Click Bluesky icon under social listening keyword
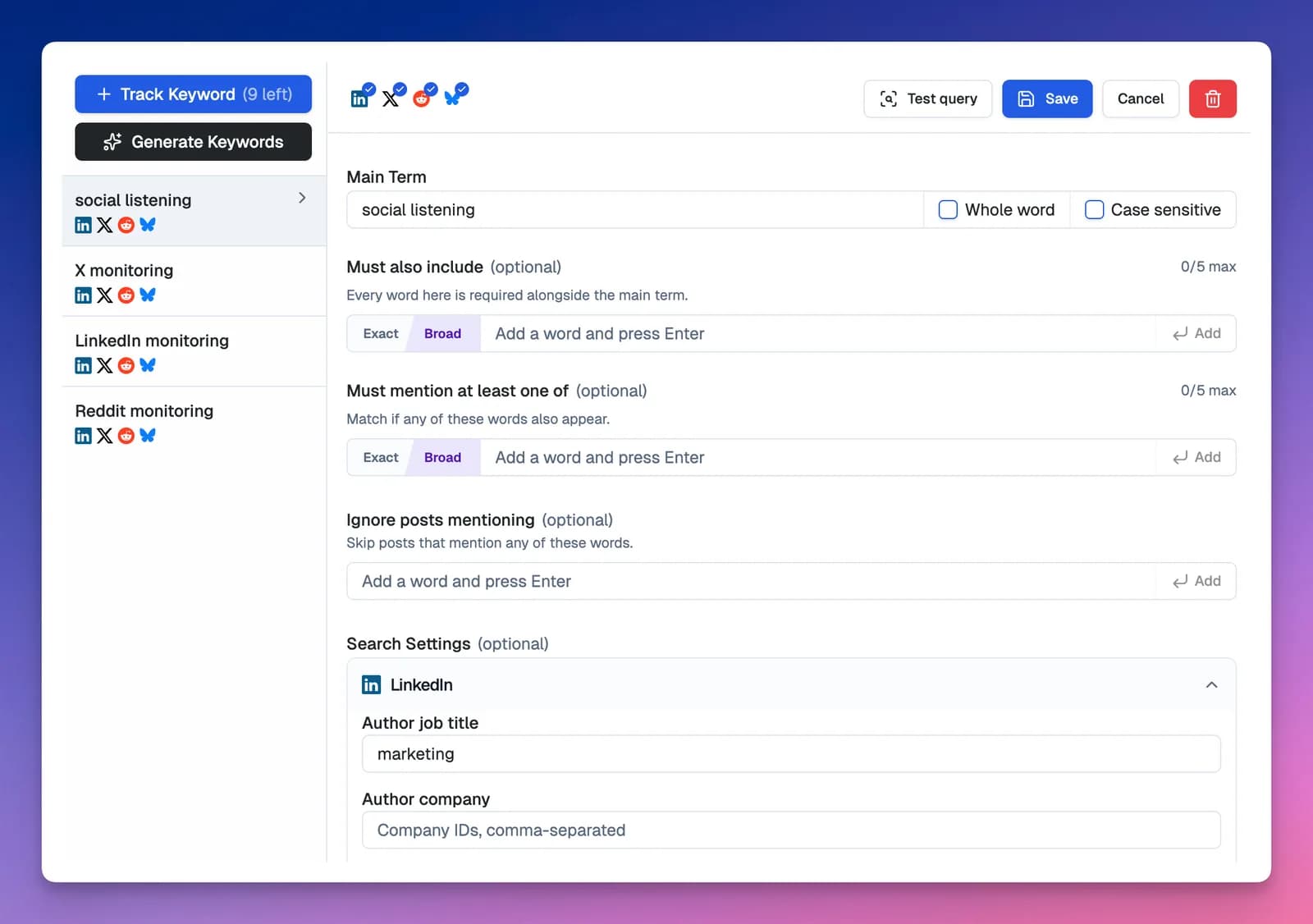1313x924 pixels. [x=148, y=225]
